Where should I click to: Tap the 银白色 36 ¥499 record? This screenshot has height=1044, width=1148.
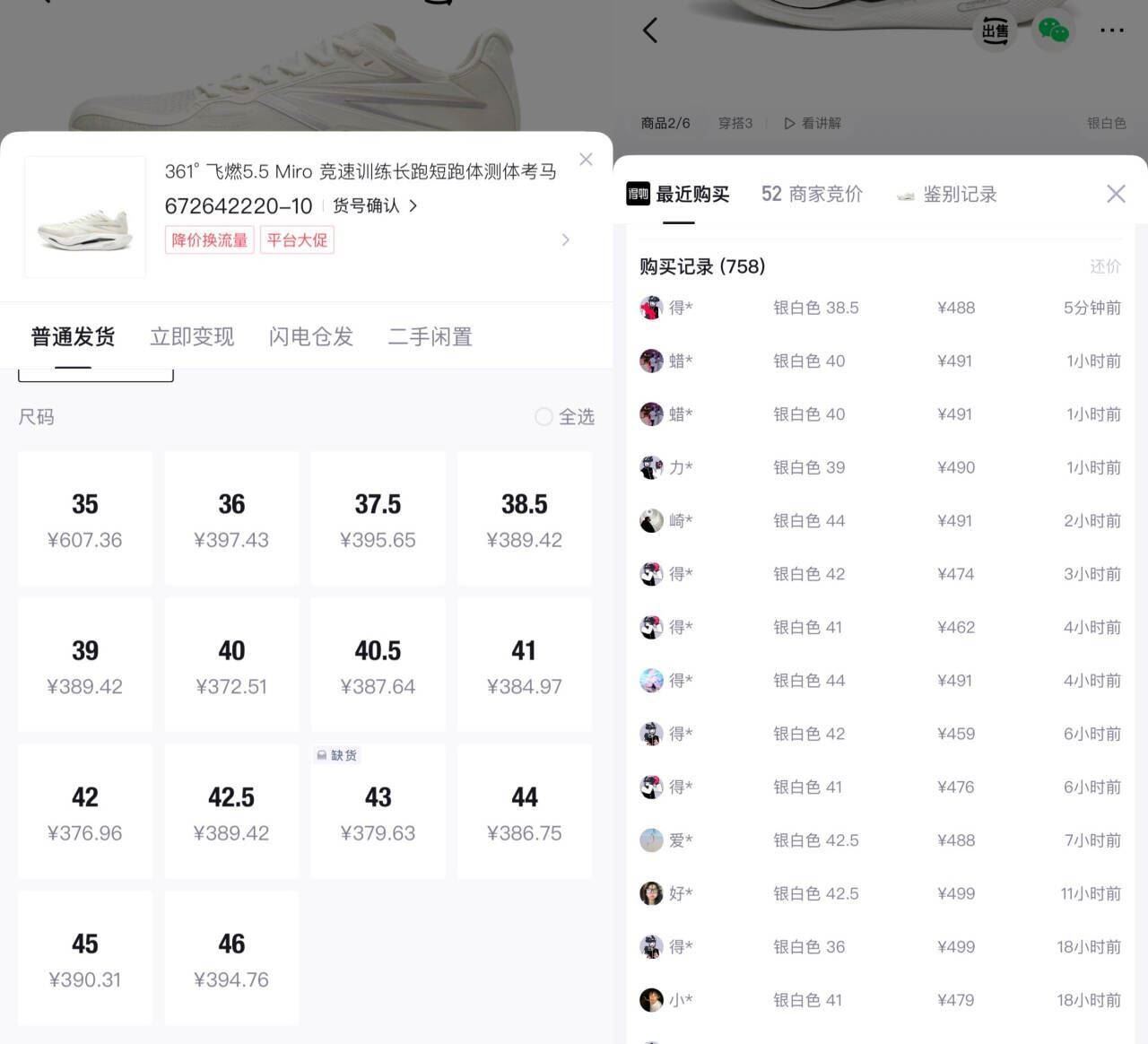tap(881, 946)
